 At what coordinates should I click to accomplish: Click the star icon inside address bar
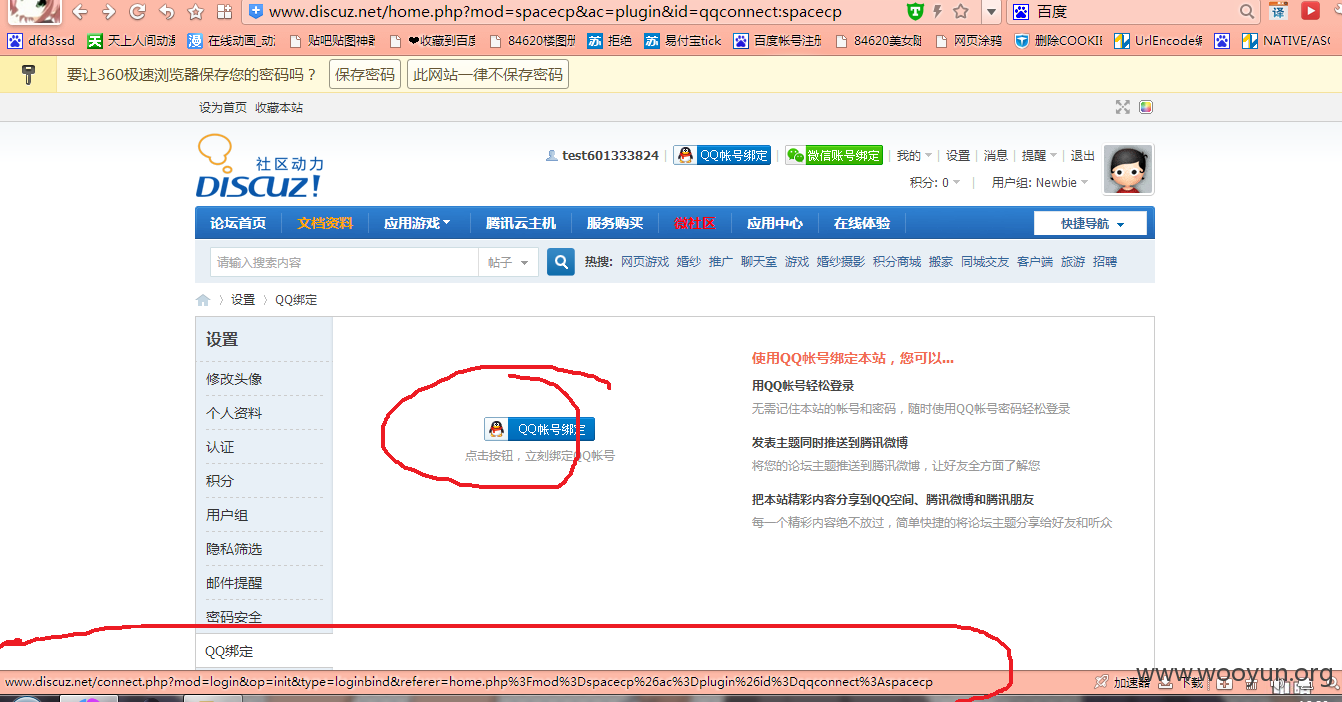pyautogui.click(x=961, y=12)
